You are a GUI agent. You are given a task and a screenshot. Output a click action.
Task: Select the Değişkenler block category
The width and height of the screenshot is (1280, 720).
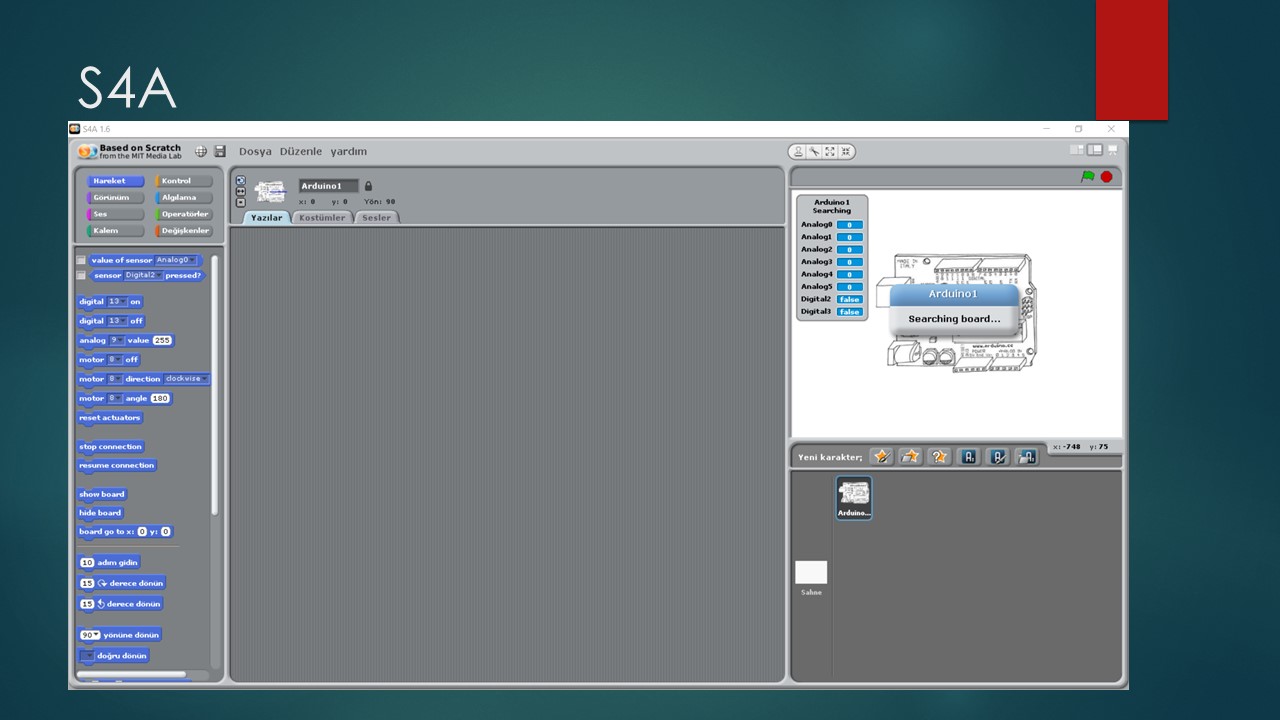pos(183,230)
